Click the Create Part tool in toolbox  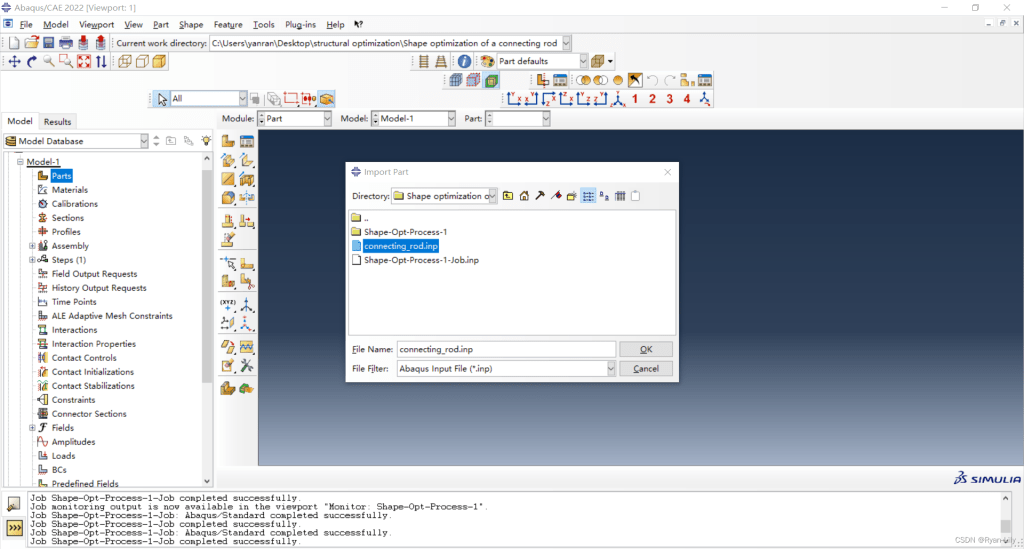pos(228,141)
